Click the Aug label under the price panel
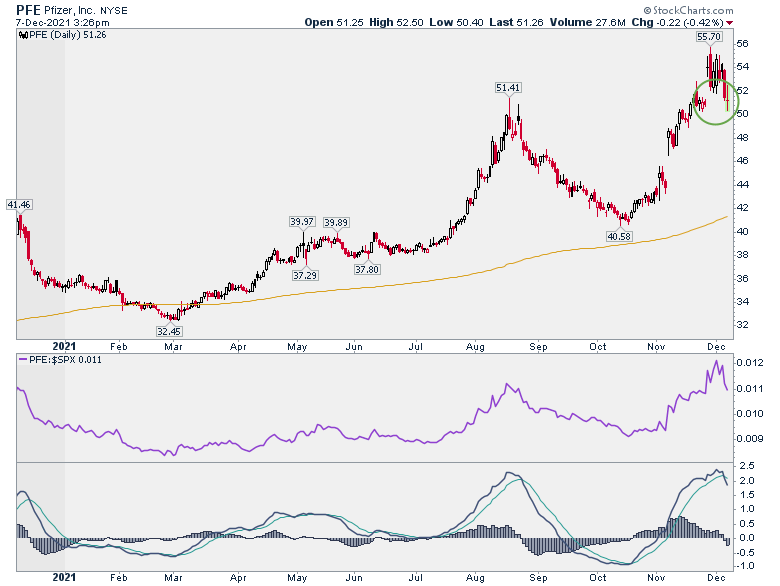This screenshot has width=780, height=586. [x=475, y=347]
